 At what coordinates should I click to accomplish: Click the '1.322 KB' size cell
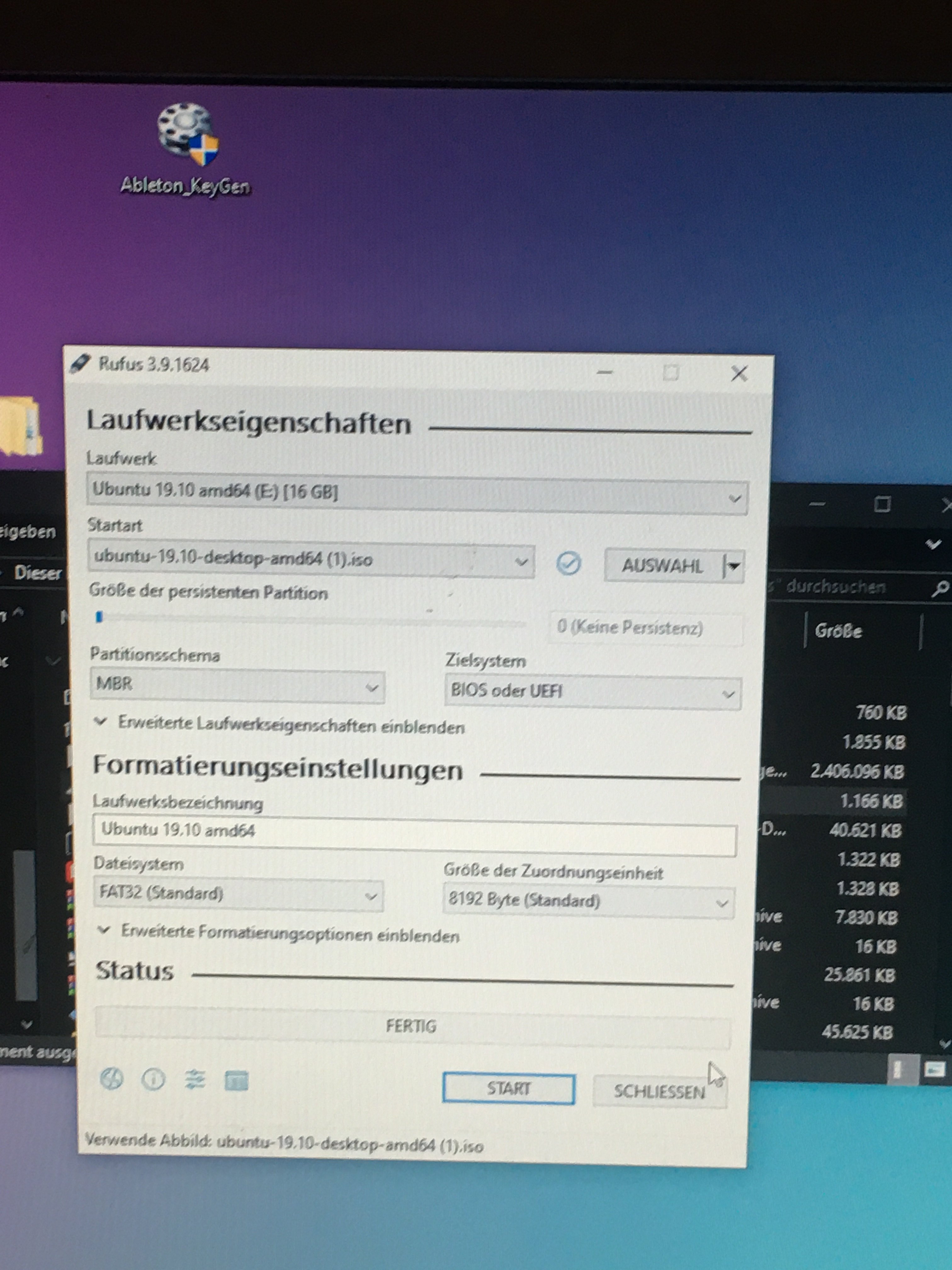[868, 860]
